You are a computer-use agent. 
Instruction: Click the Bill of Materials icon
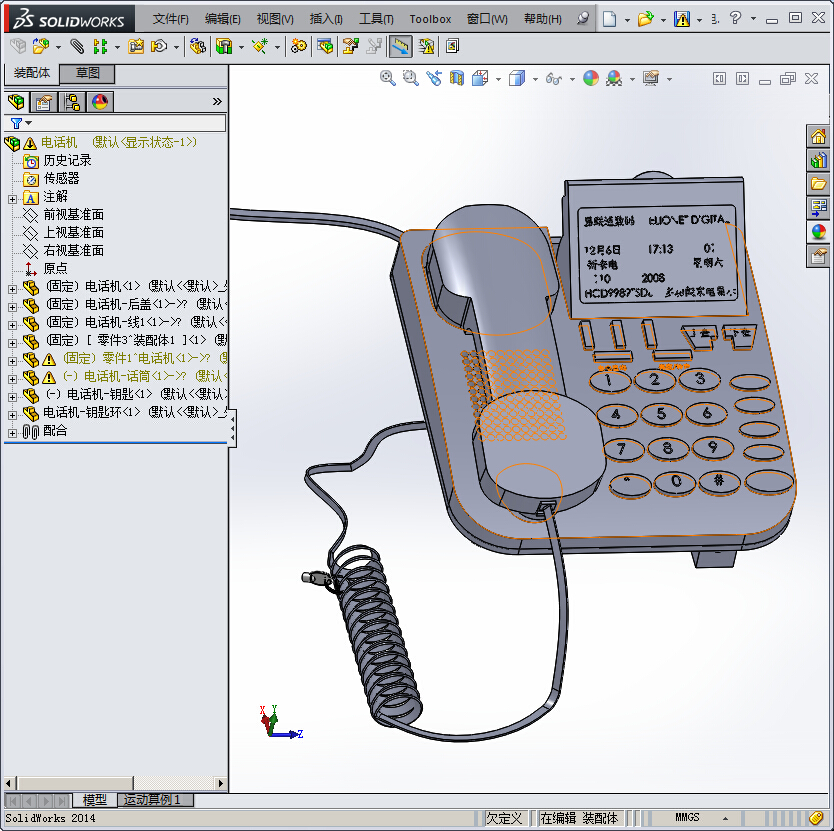325,46
